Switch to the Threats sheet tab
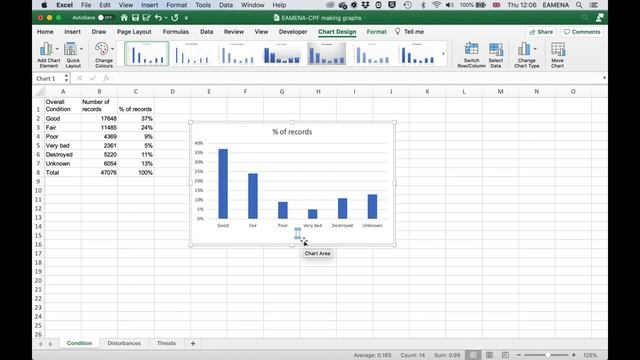 click(166, 343)
